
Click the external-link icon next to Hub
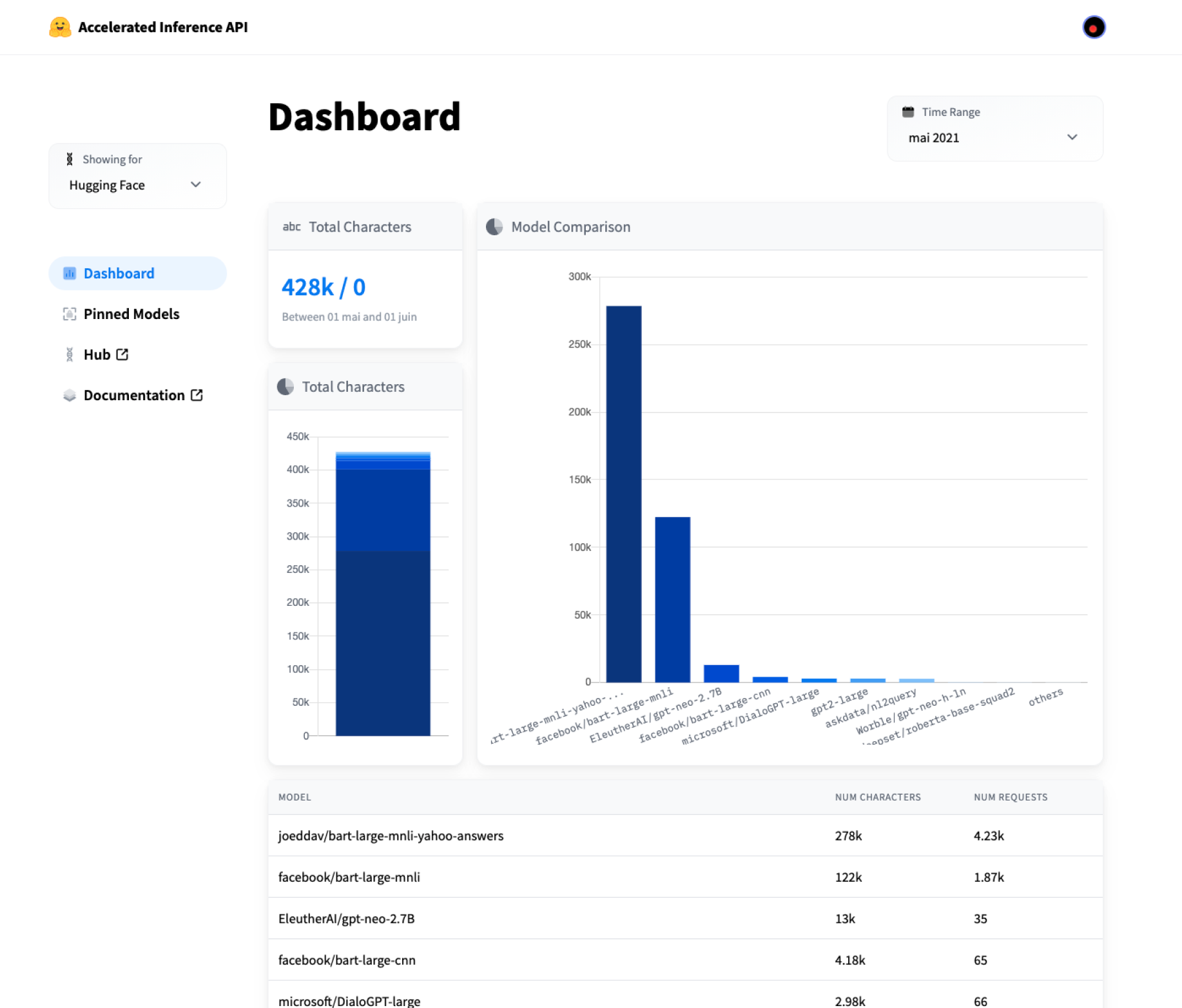click(x=122, y=354)
